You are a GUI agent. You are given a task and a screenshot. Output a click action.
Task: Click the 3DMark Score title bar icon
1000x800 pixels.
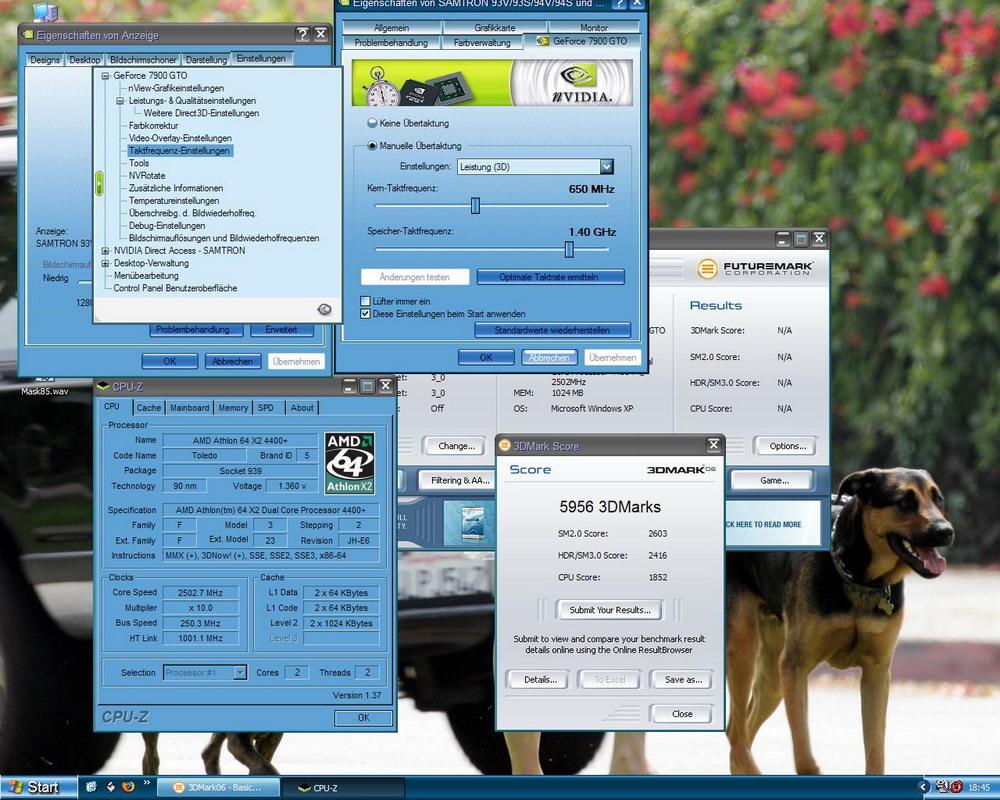coord(504,445)
